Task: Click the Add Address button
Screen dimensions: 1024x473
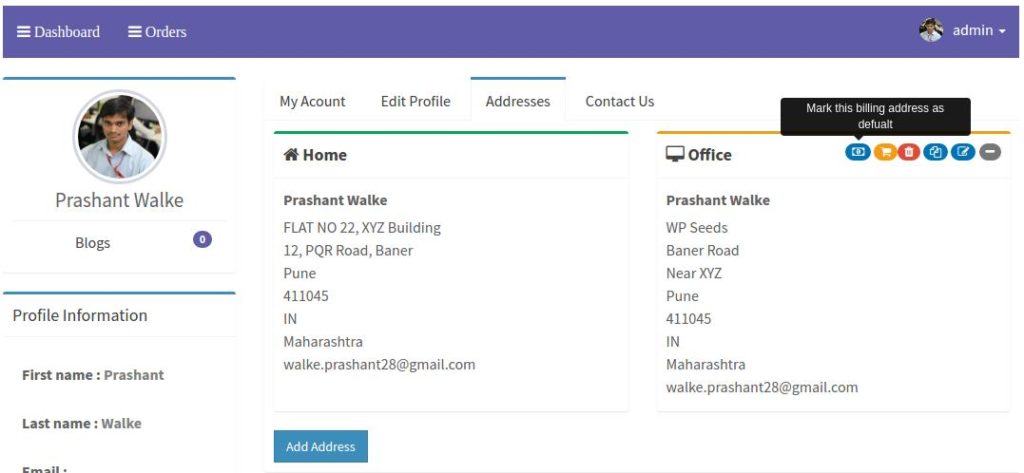Action: point(321,446)
